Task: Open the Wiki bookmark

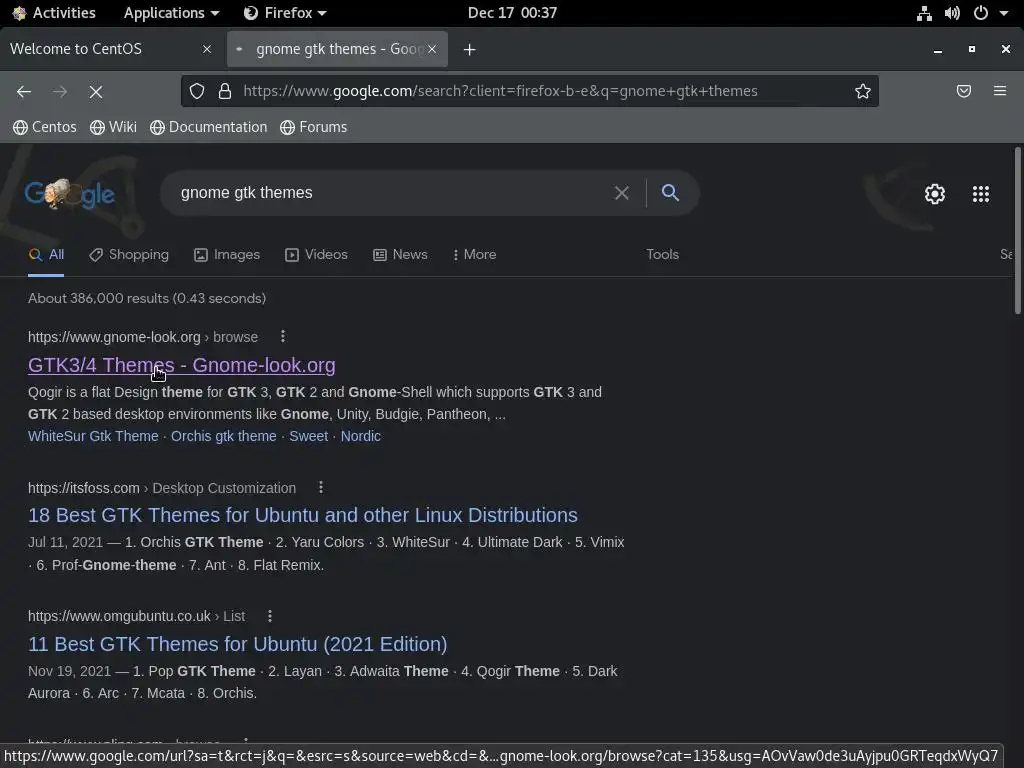Action: 114,127
